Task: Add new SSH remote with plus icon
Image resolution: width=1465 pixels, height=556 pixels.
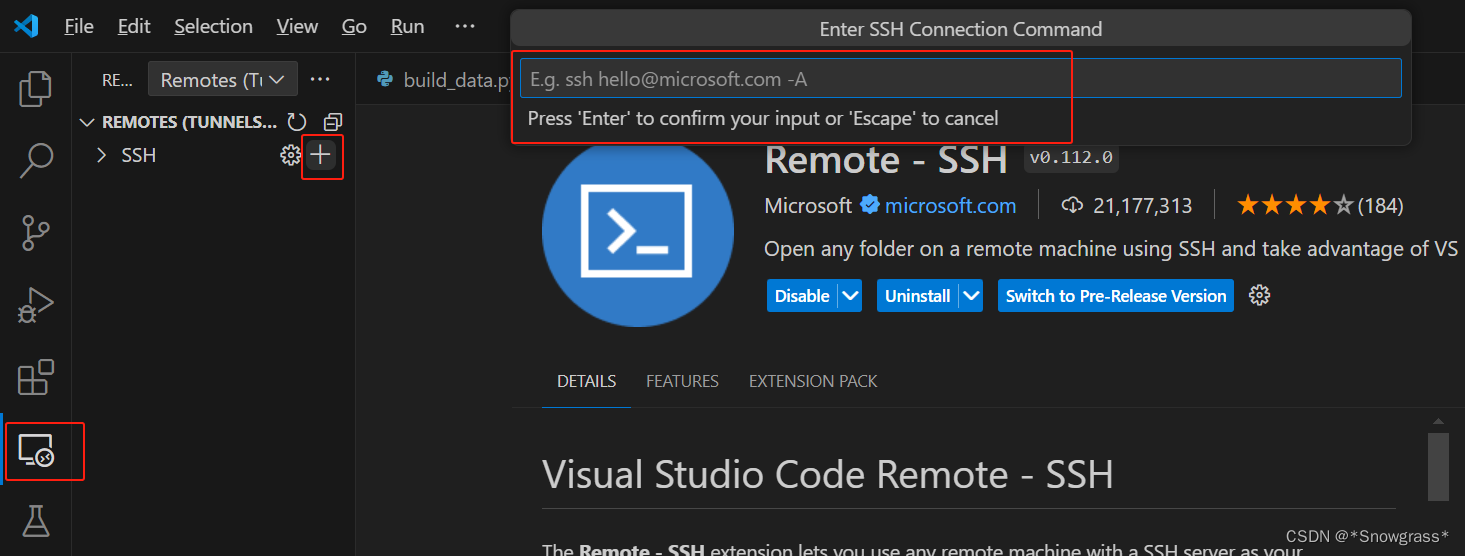Action: [320, 155]
